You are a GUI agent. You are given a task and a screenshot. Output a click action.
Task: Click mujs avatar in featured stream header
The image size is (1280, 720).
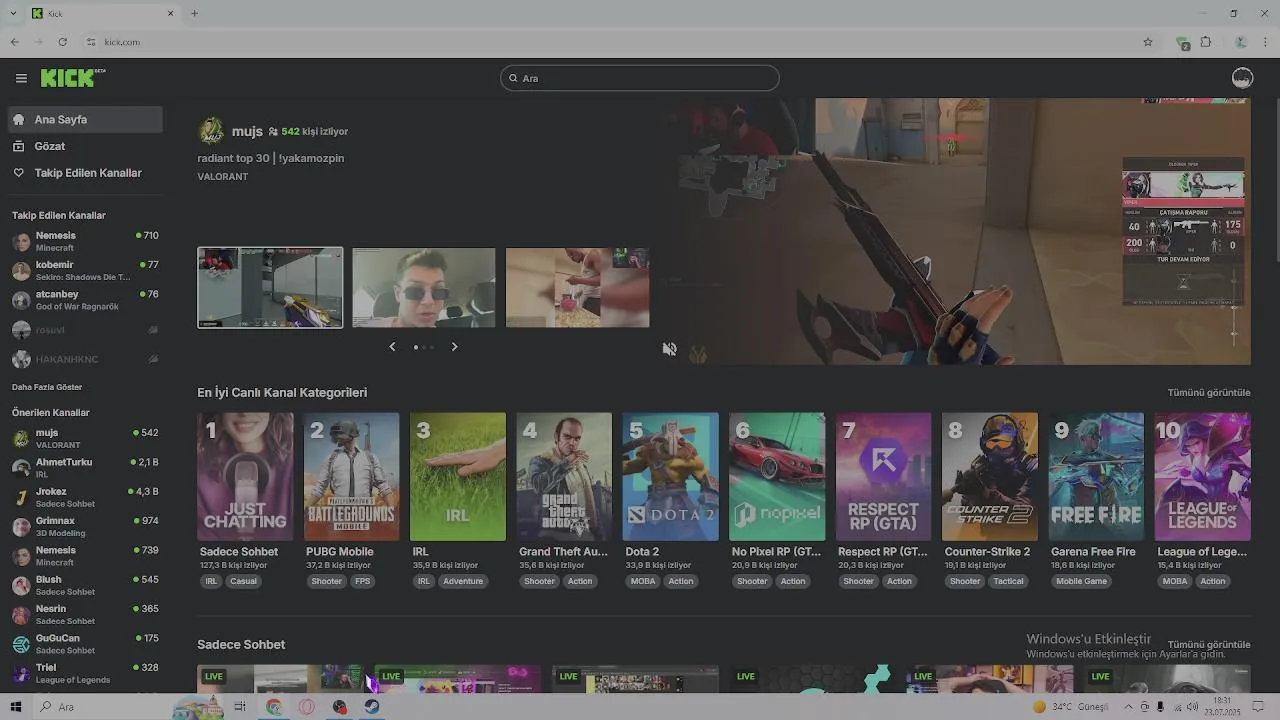(x=211, y=131)
